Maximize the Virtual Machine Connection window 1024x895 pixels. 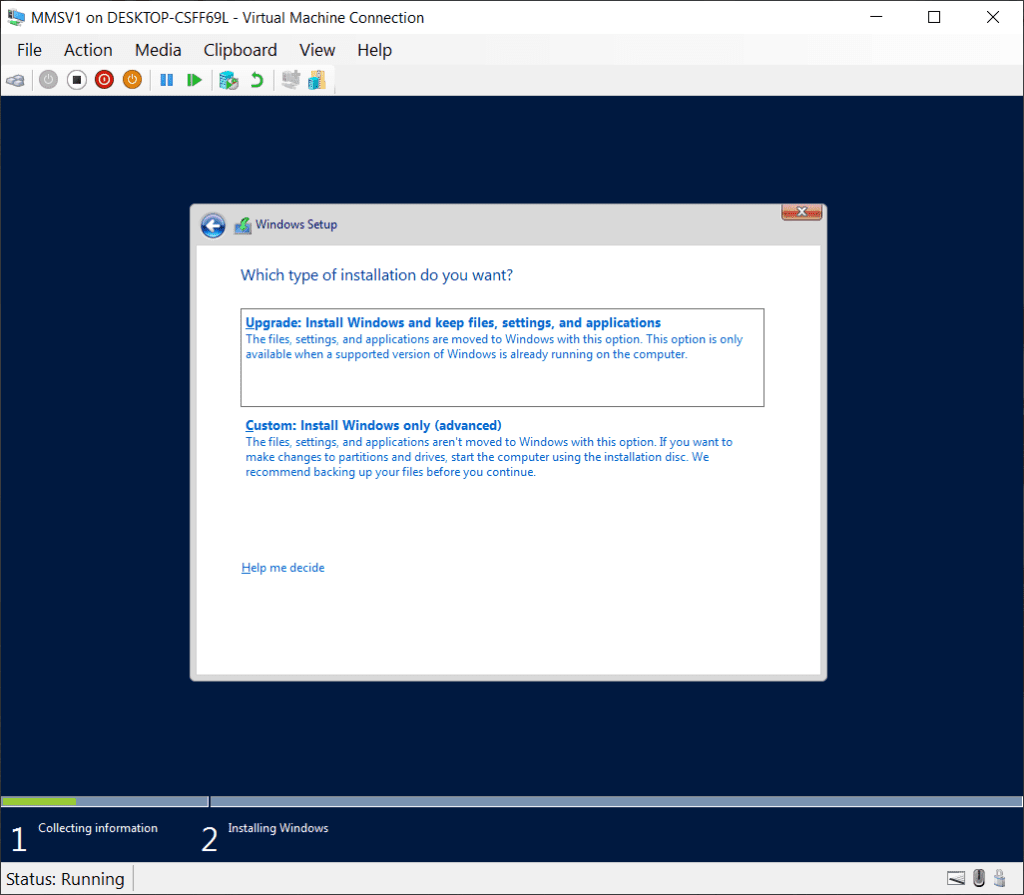935,18
